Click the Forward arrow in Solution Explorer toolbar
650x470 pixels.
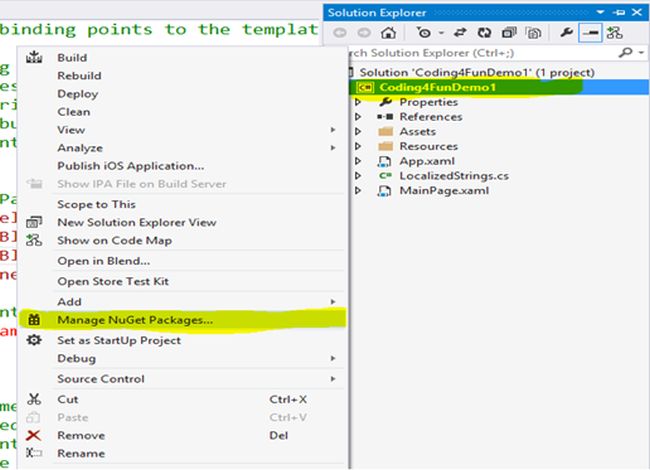pos(364,33)
